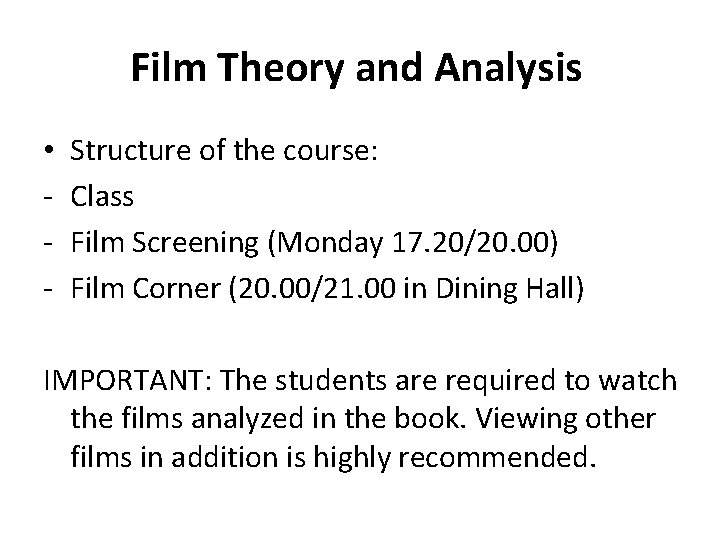Click the Film Screening line
The image size is (720, 540).
(314, 242)
